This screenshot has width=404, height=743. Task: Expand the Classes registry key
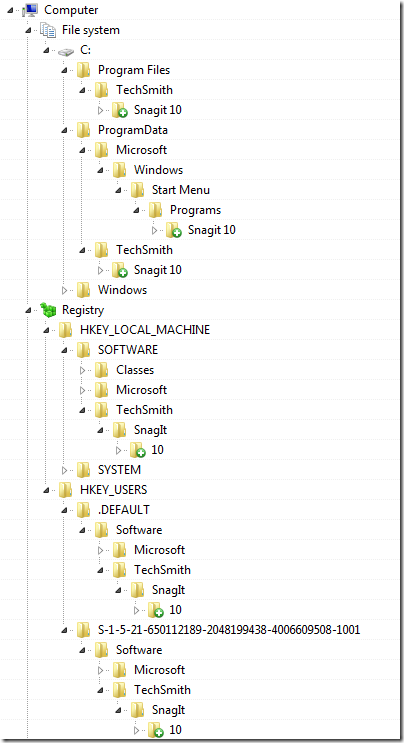83,370
